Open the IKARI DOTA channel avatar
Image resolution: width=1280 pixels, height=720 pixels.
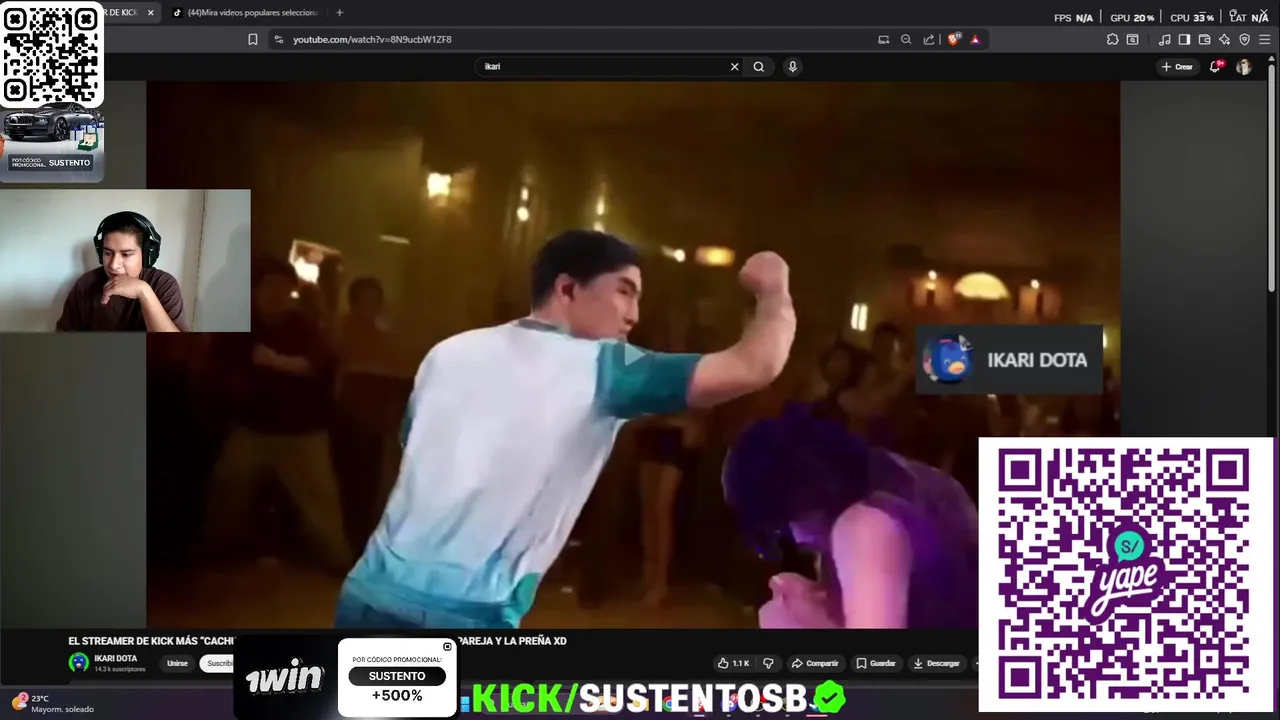[x=78, y=662]
